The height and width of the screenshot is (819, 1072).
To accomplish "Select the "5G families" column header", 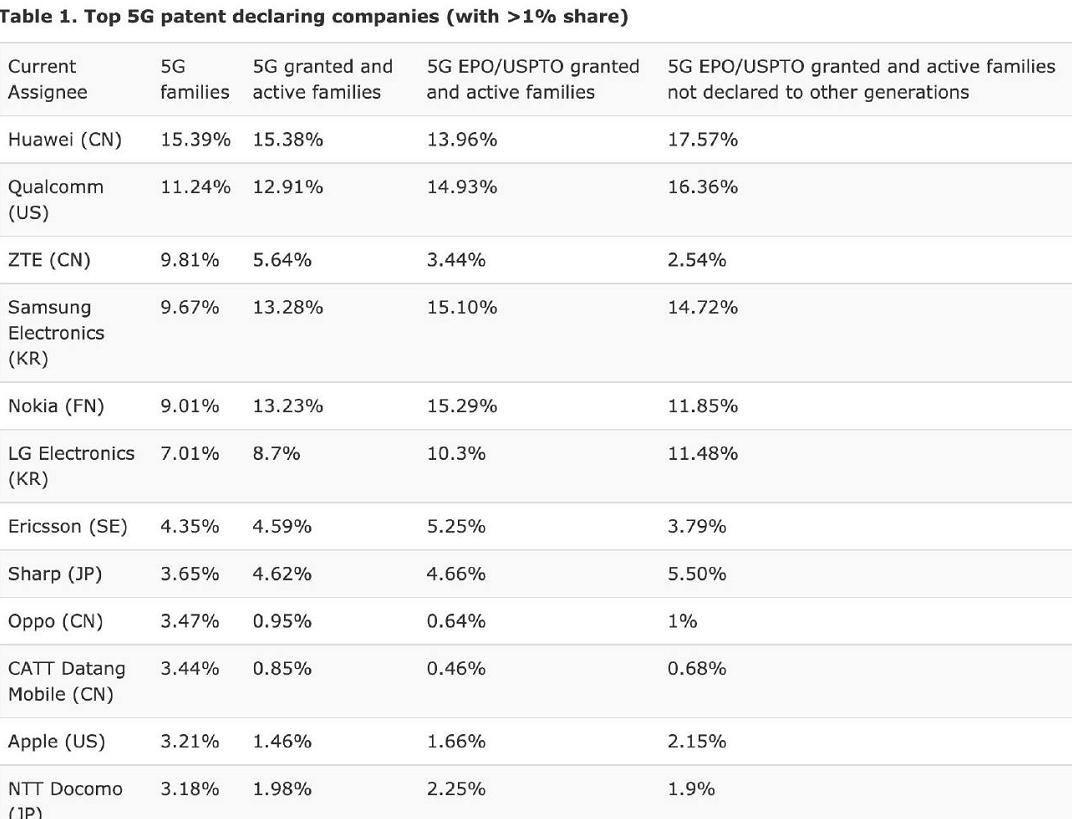I will tap(194, 79).
